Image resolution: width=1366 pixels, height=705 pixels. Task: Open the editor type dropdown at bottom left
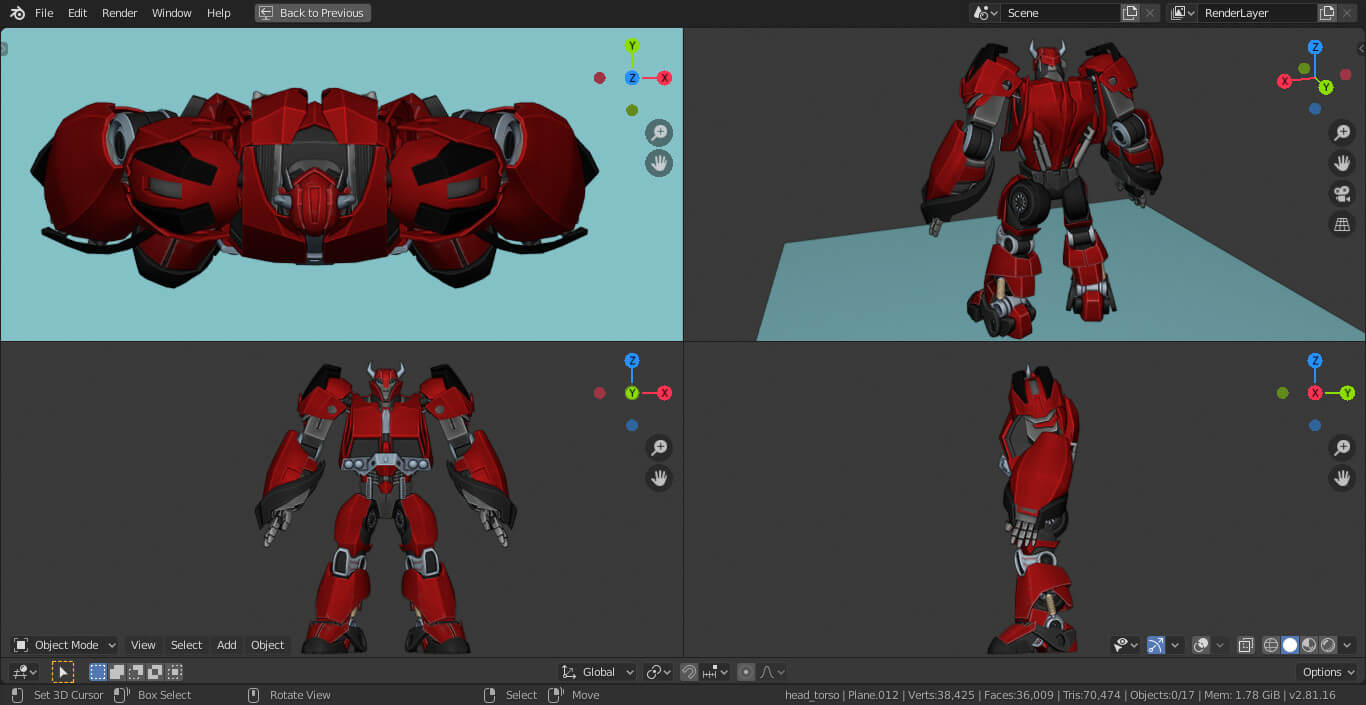coord(24,672)
